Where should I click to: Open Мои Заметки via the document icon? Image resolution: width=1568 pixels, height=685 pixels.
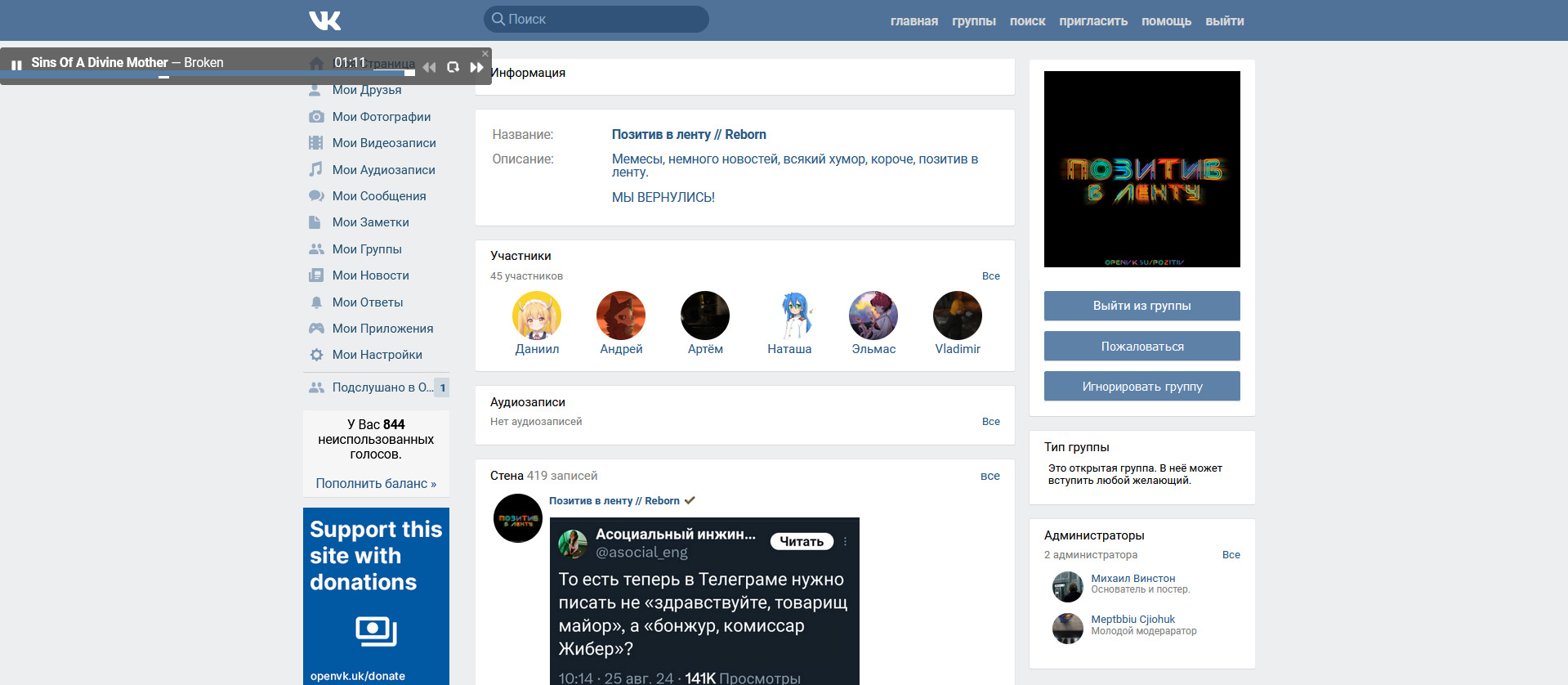315,222
